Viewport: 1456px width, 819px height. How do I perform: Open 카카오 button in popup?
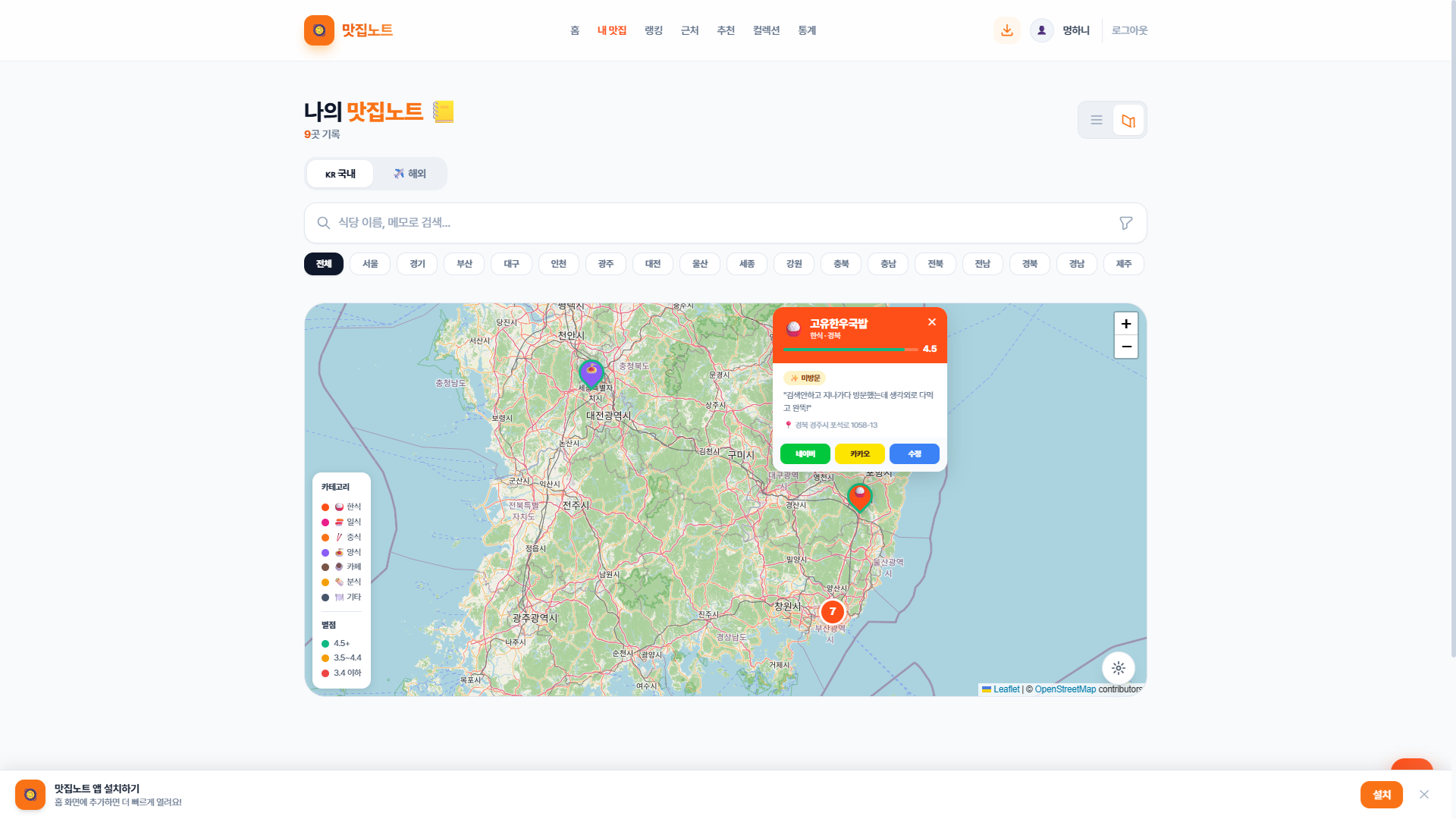click(x=860, y=454)
